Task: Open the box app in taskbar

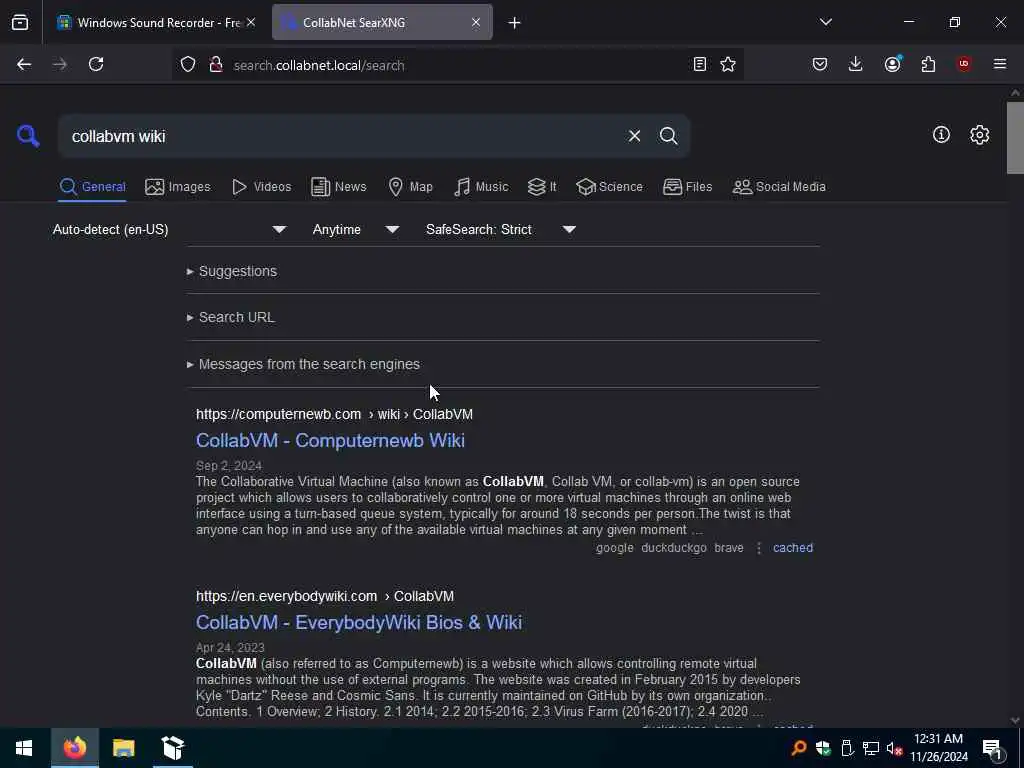Action: point(173,748)
